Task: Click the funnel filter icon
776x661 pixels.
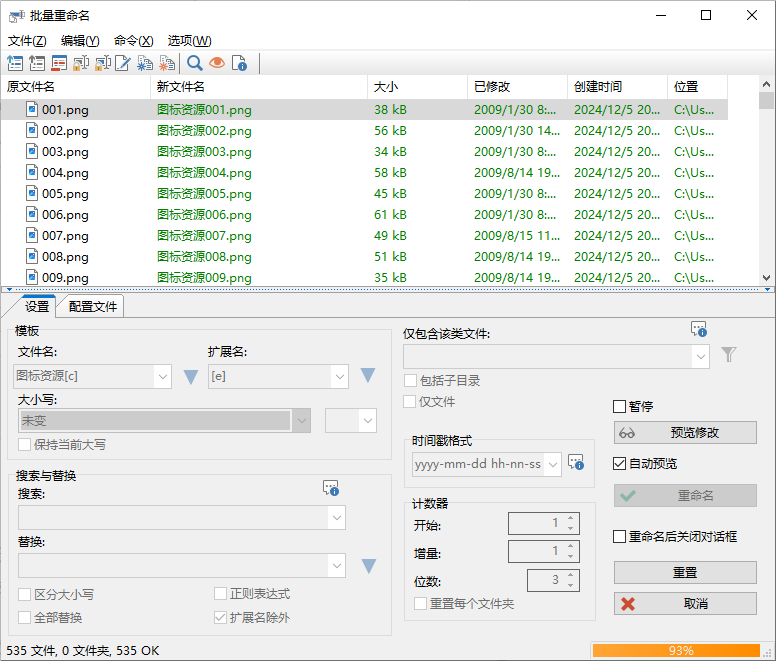Action: click(x=729, y=355)
